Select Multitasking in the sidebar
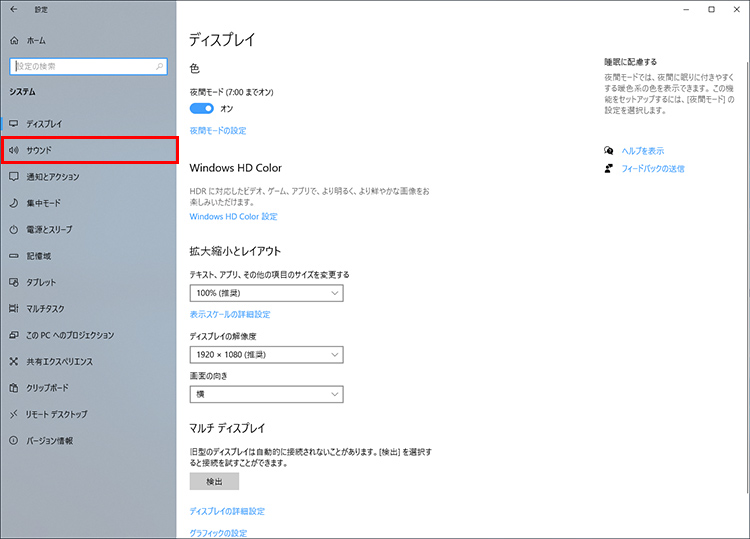The width and height of the screenshot is (750, 539). (x=48, y=309)
